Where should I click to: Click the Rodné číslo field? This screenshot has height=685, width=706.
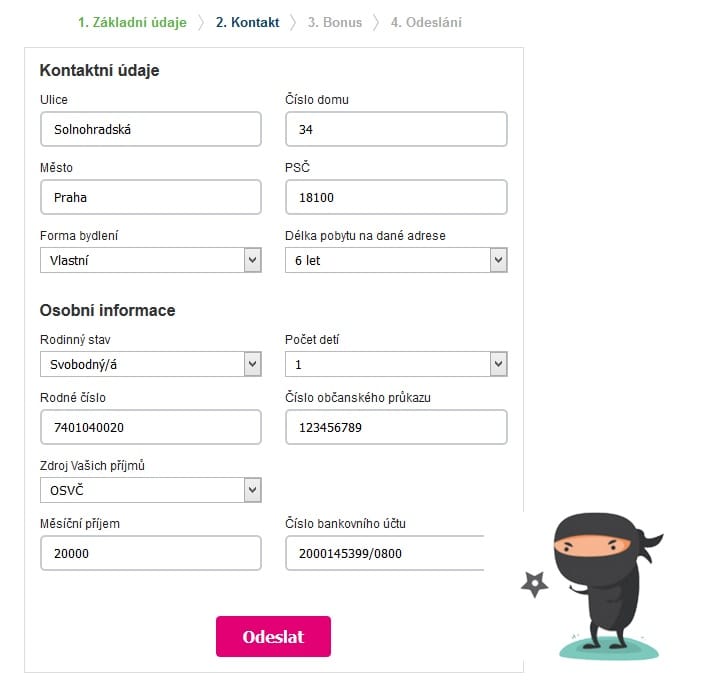[x=151, y=427]
